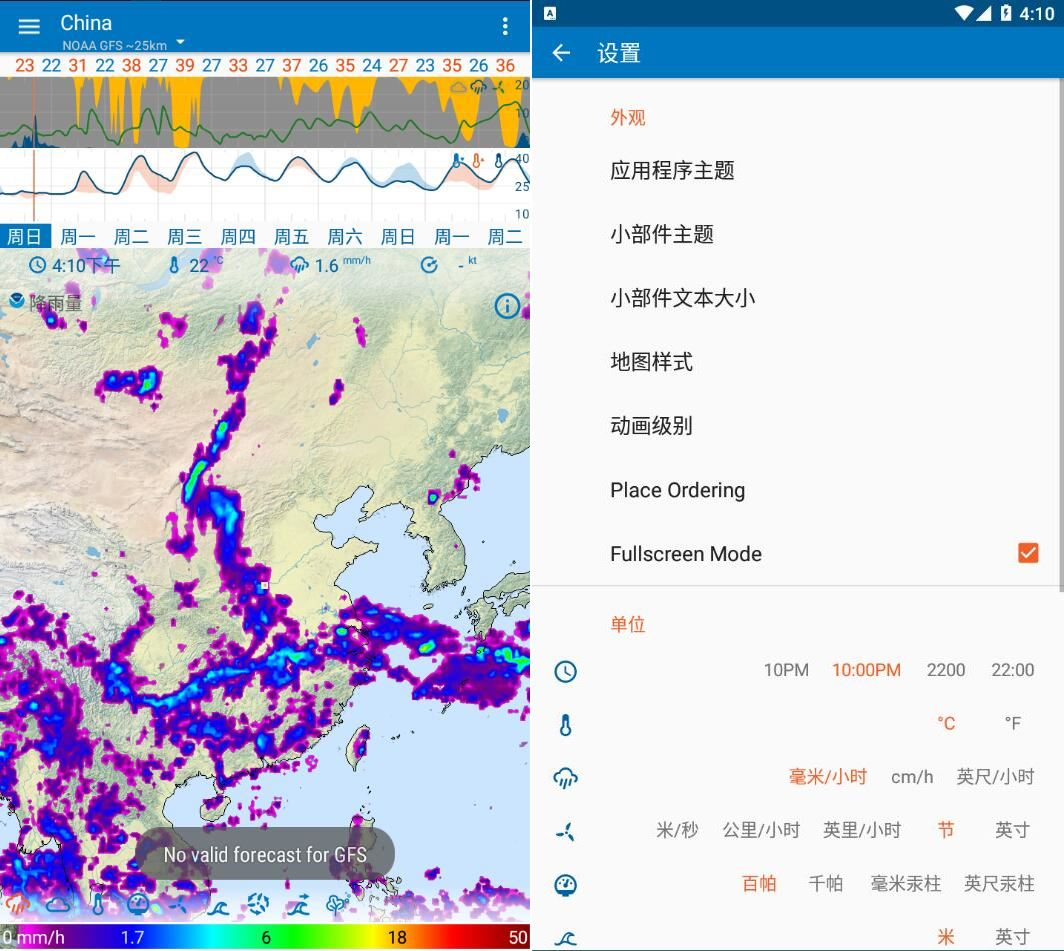Tap the info icon on the map

[x=507, y=307]
